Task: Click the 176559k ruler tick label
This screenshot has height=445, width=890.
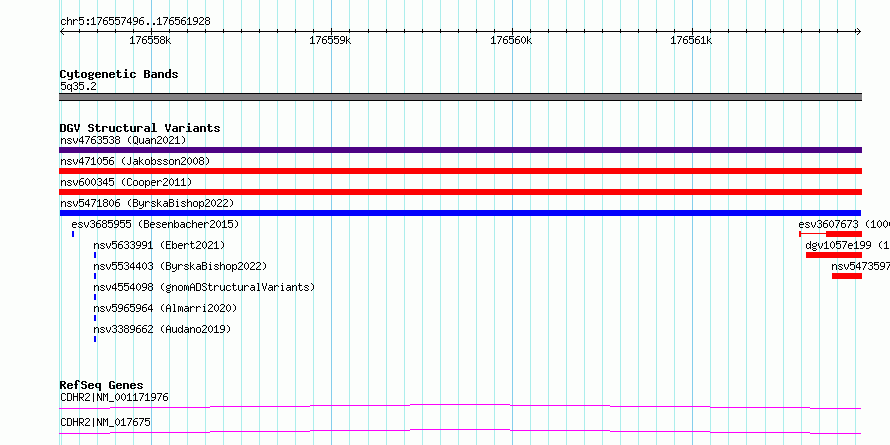Action: tap(330, 40)
